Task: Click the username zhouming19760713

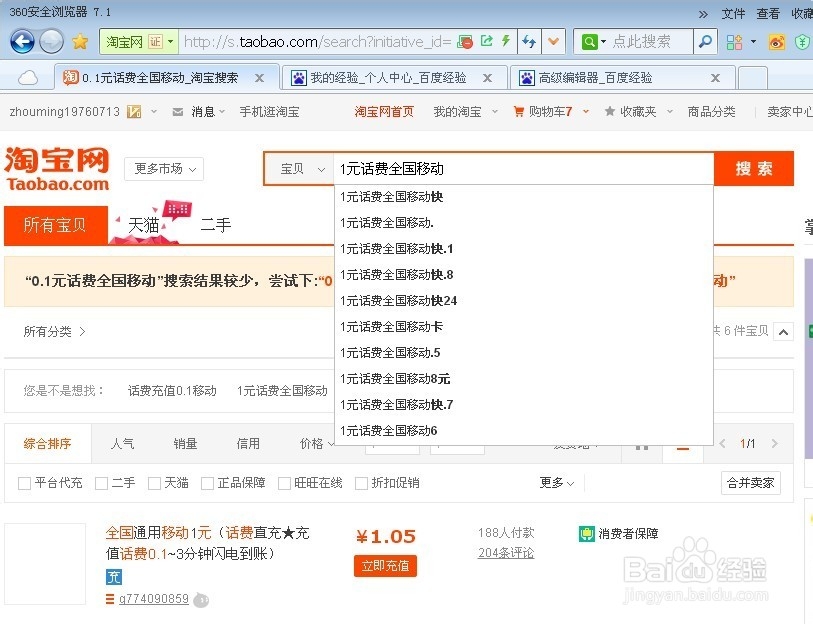Action: (64, 112)
